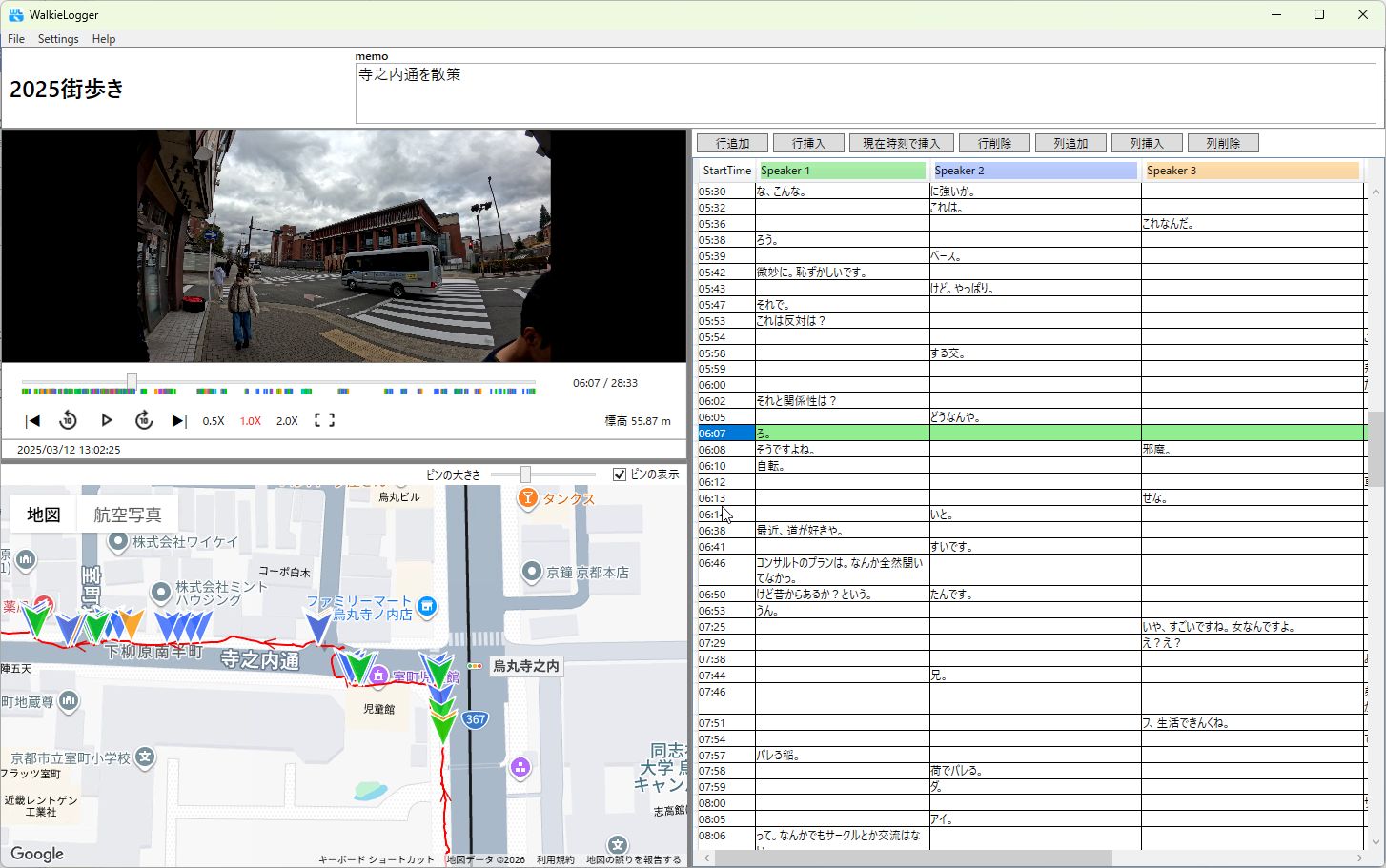Click the memo text field
Viewport: 1386px width, 868px height.
coord(866,93)
